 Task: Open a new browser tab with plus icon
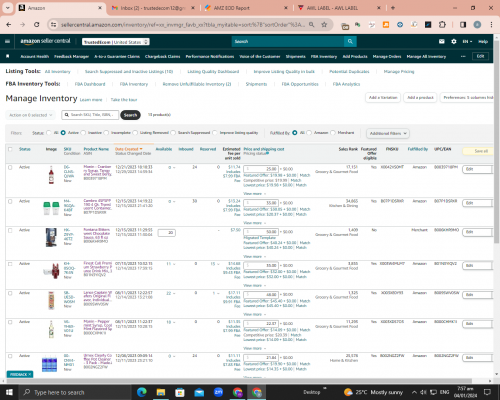[393, 8]
